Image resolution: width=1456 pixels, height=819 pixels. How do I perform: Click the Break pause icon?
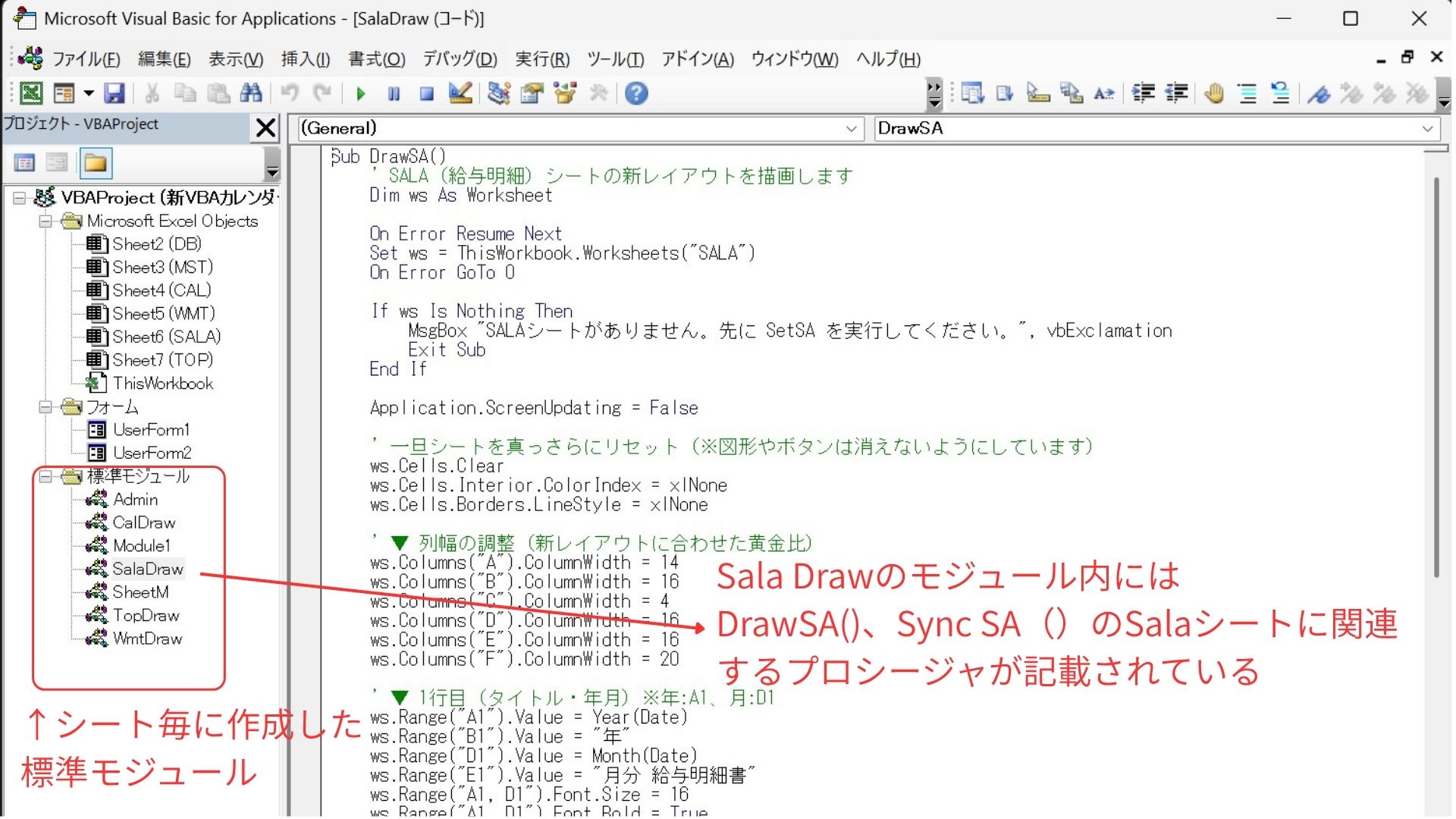(394, 94)
